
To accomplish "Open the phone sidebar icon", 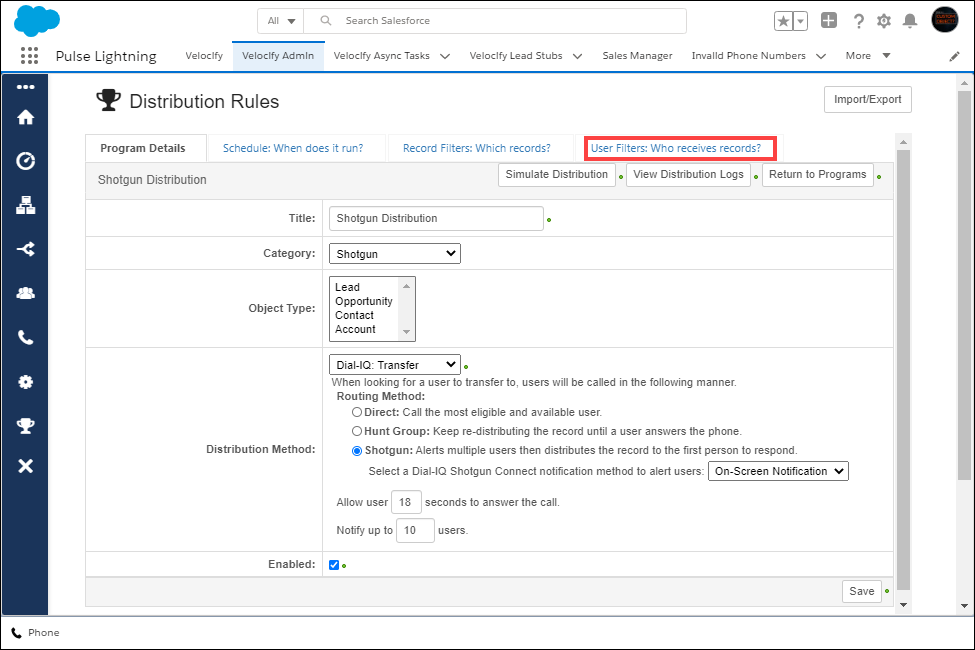I will tap(25, 338).
